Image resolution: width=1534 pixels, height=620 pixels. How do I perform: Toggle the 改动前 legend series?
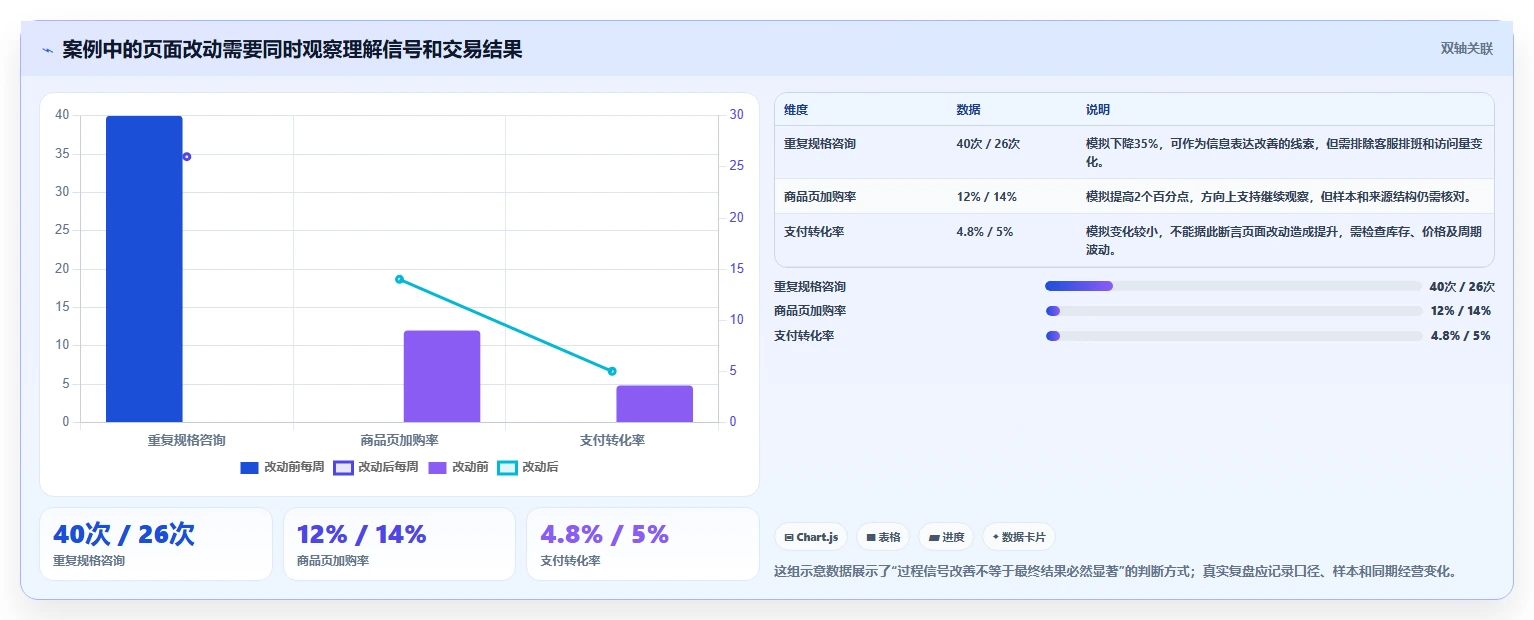tap(458, 467)
